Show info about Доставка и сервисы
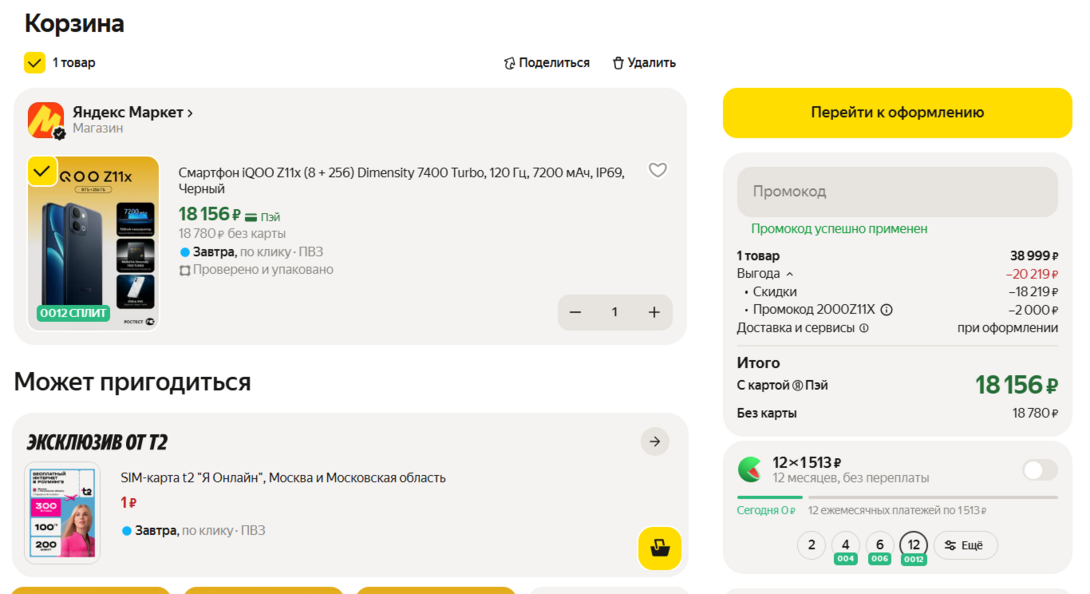This screenshot has height=594, width=1090. click(864, 328)
